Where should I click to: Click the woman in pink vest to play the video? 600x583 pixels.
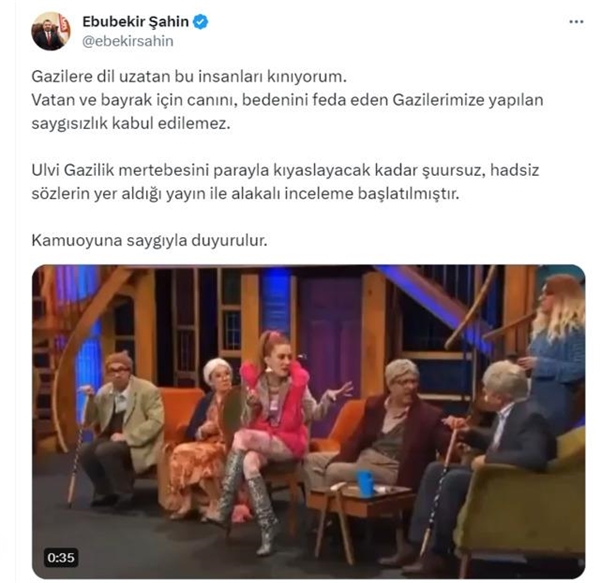(x=274, y=436)
